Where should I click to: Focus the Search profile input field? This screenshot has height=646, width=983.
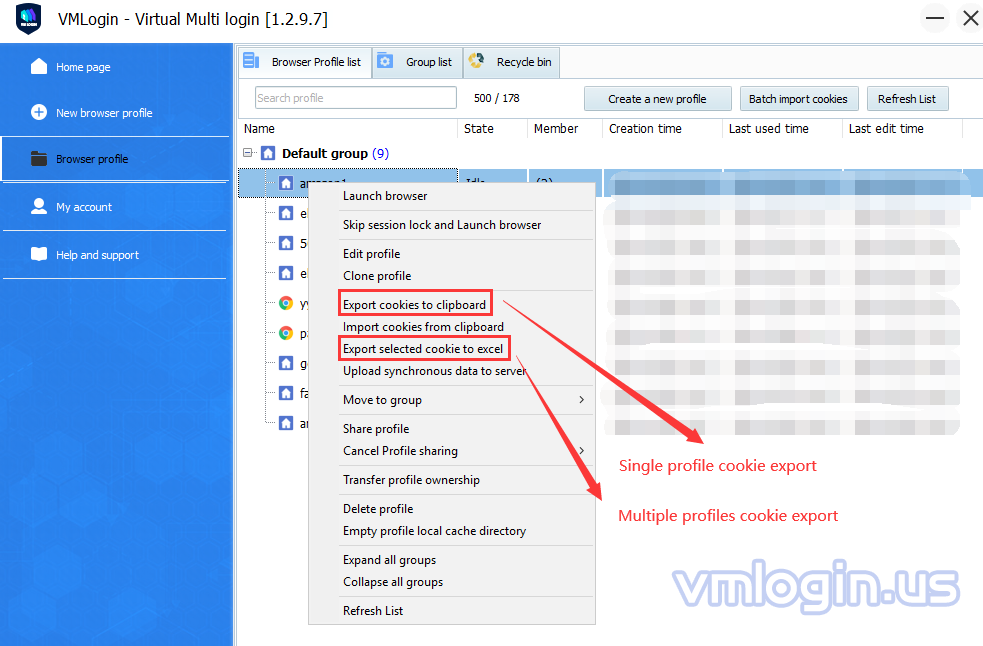(355, 98)
